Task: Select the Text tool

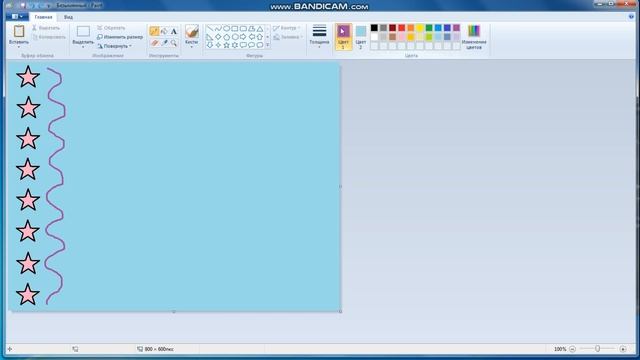Action: pos(173,31)
